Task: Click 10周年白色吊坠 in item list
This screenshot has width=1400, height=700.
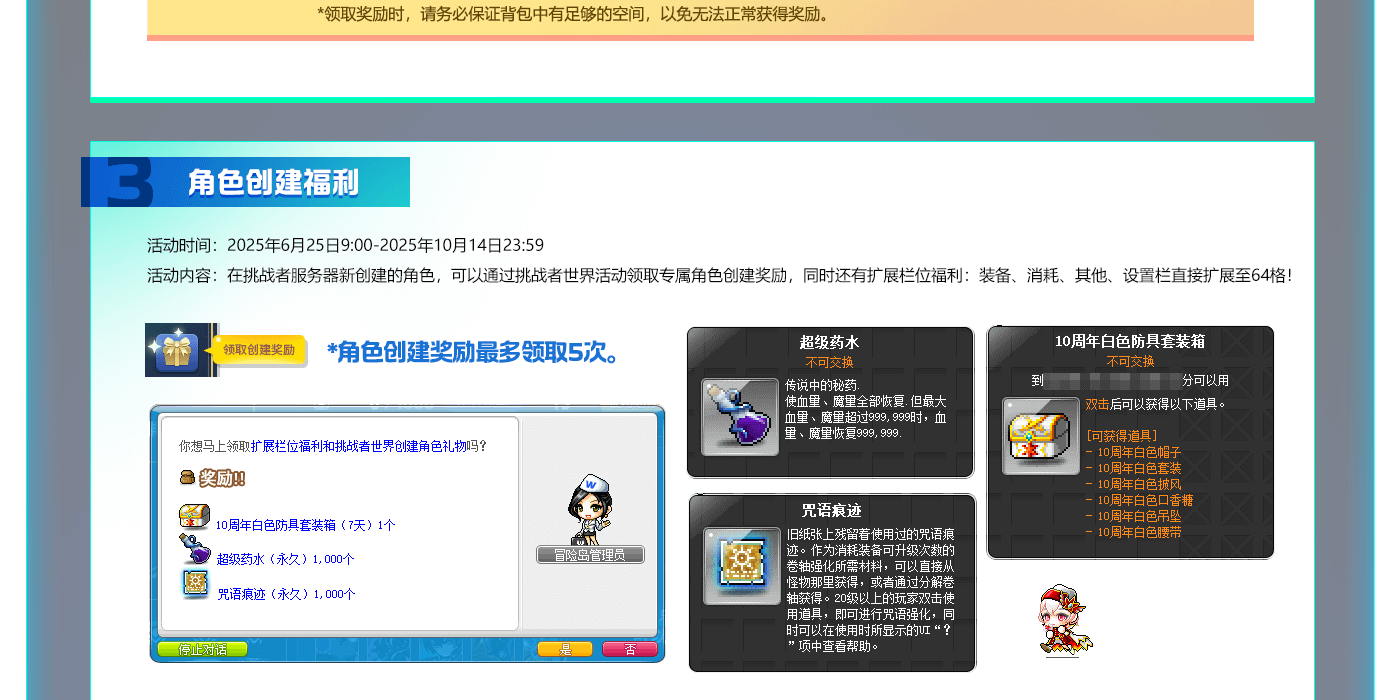Action: 1139,516
